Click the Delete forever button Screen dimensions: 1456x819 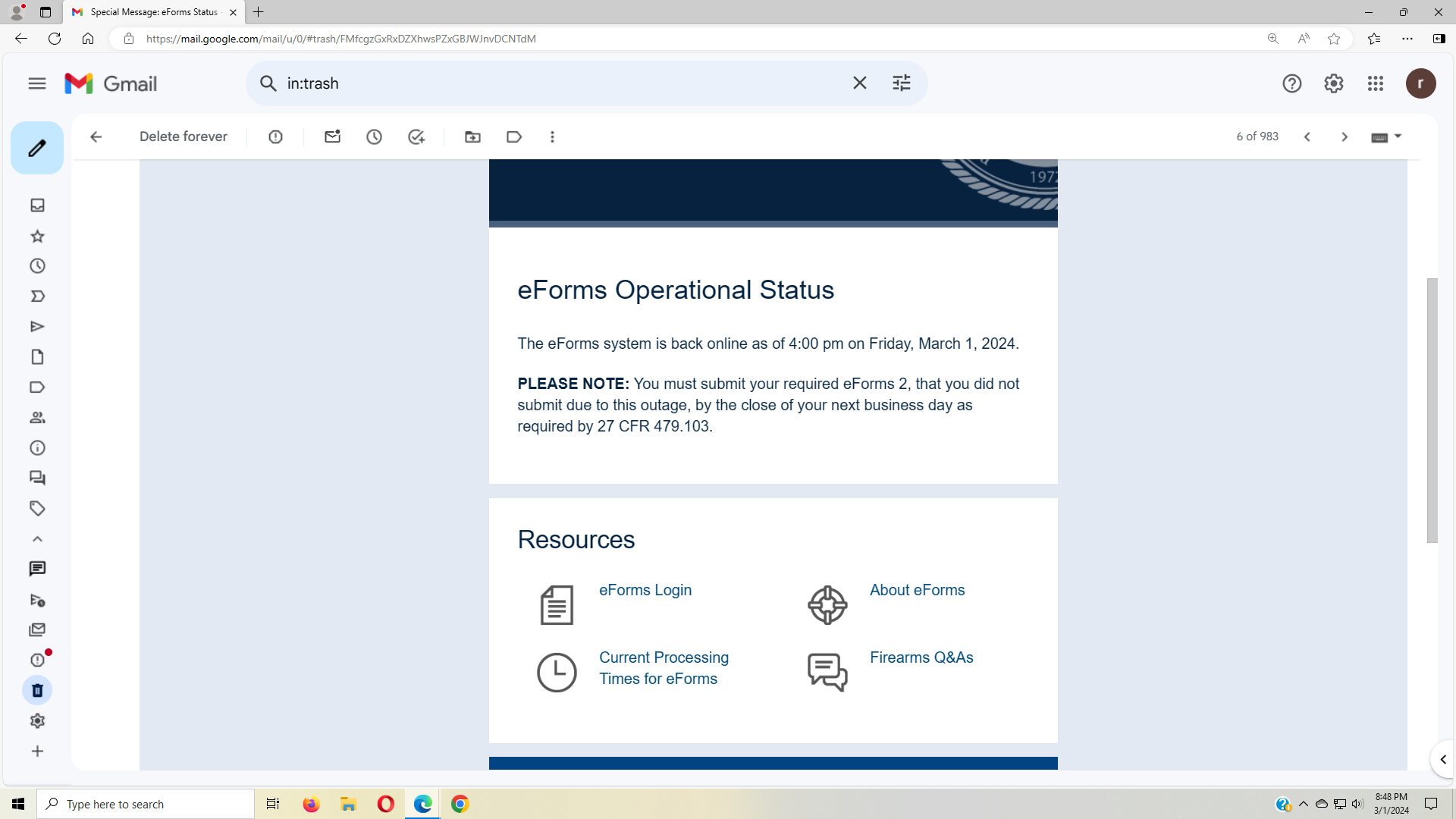click(183, 136)
